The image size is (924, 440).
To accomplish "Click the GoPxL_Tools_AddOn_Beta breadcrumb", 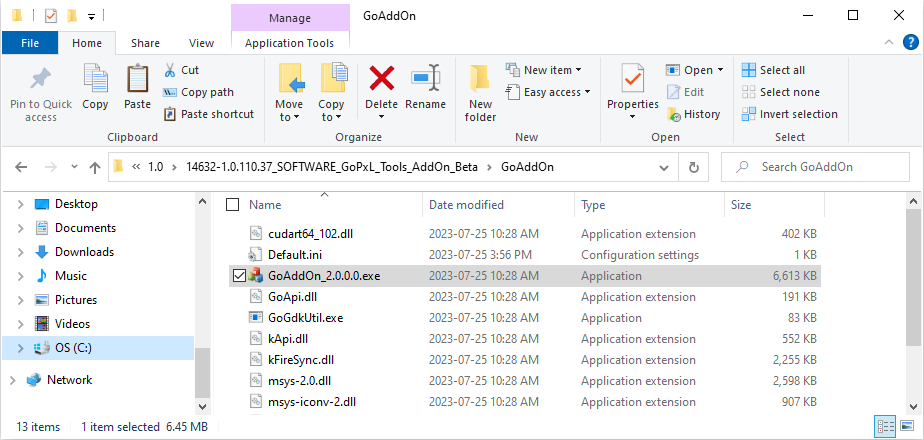I will (332, 167).
